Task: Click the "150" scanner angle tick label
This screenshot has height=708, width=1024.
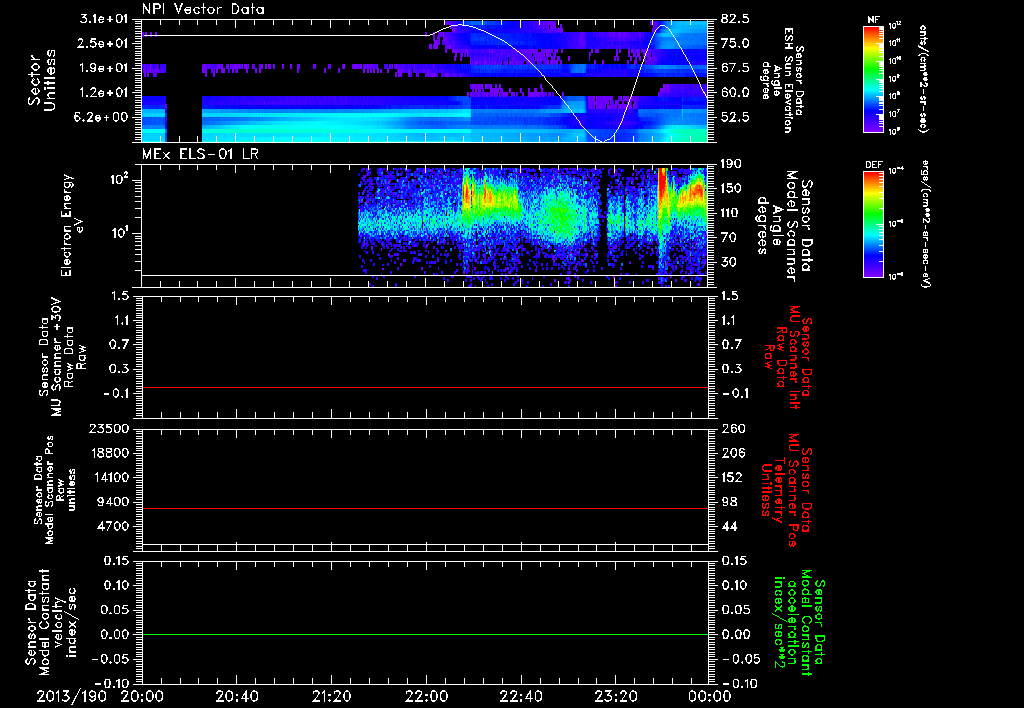Action: click(x=731, y=189)
